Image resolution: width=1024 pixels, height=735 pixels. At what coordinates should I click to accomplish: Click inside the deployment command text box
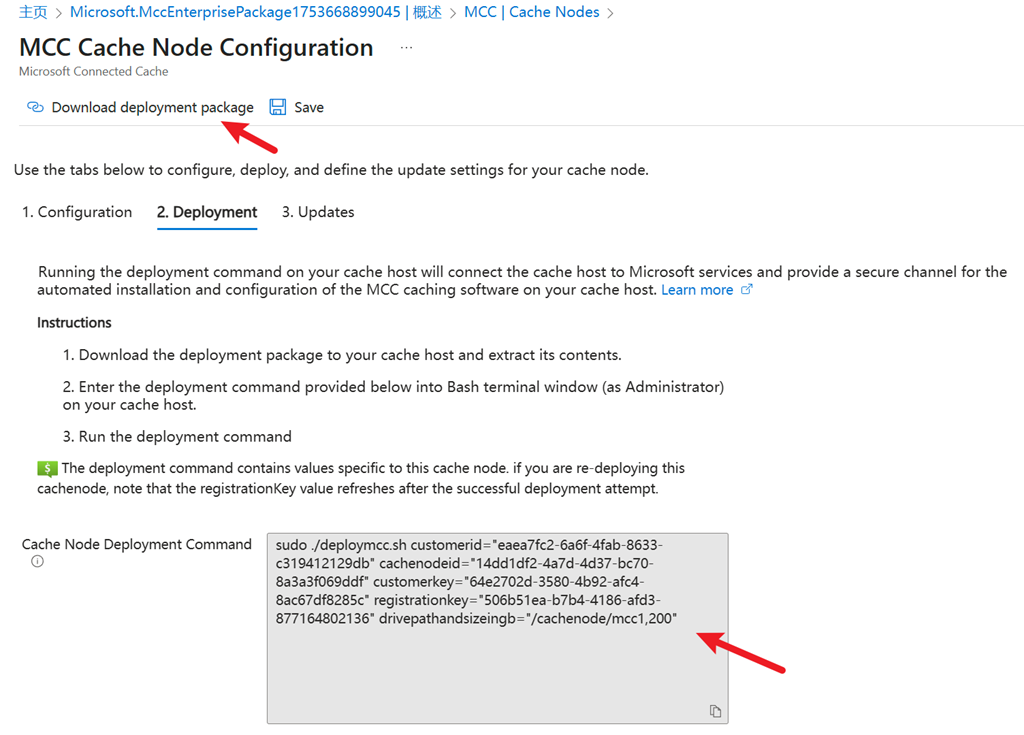498,628
